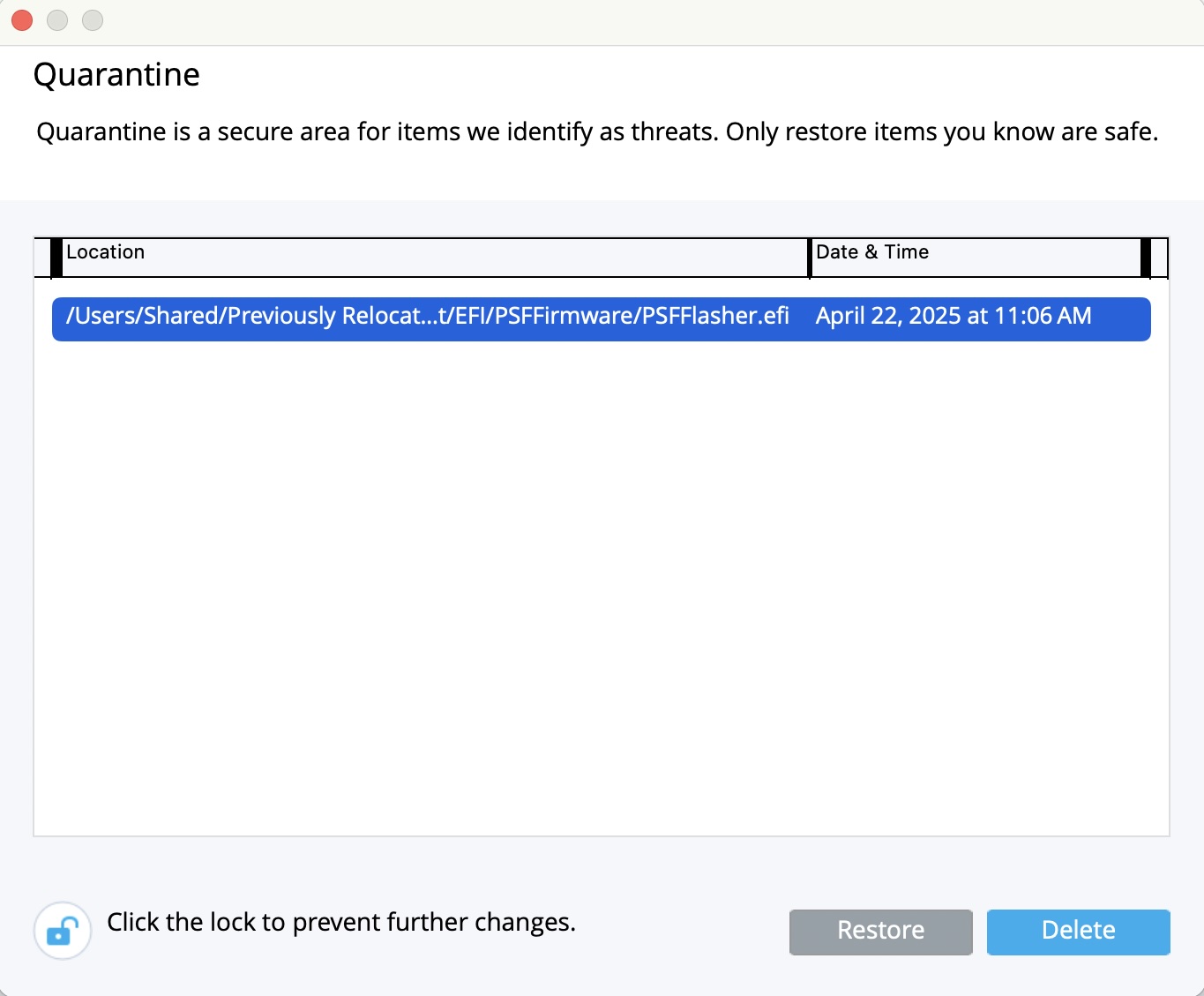This screenshot has width=1204, height=996.
Task: Select the PSFFlasher.efi quarantined file path
Action: (x=428, y=317)
